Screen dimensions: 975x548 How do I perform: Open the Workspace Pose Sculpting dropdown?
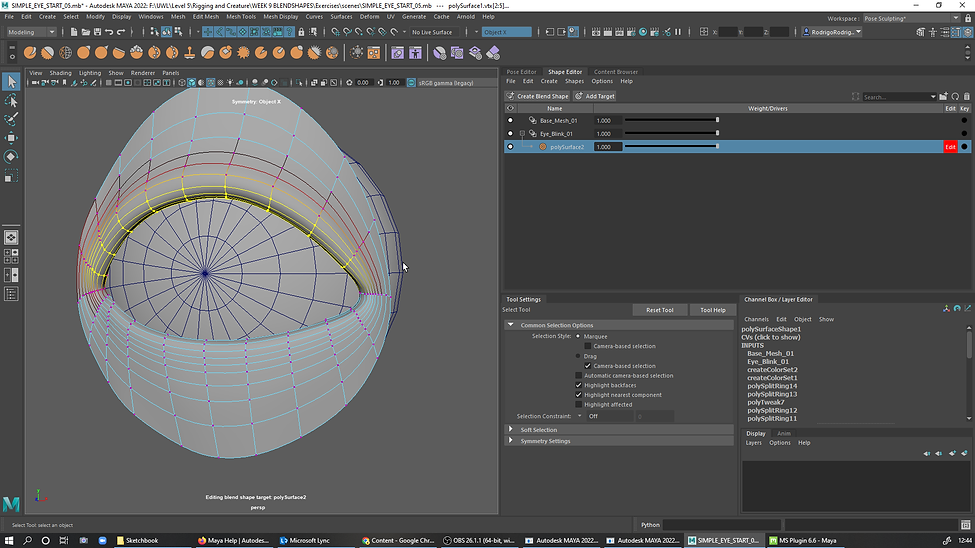[x=911, y=18]
